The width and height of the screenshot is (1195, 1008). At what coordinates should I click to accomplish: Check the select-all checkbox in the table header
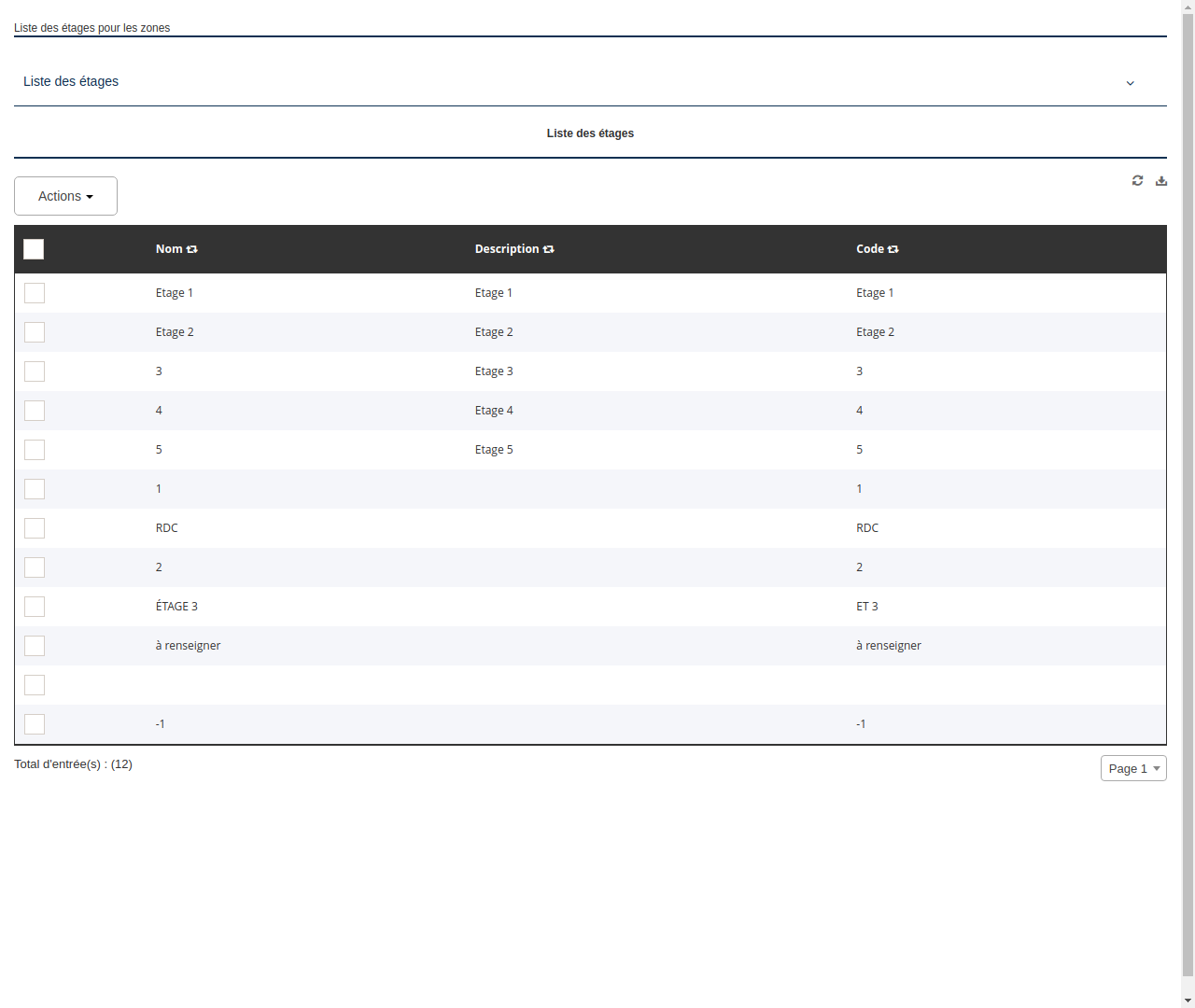34,249
